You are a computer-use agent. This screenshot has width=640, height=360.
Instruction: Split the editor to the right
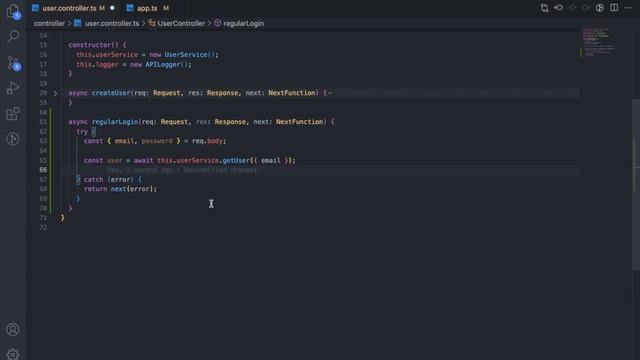coord(614,8)
